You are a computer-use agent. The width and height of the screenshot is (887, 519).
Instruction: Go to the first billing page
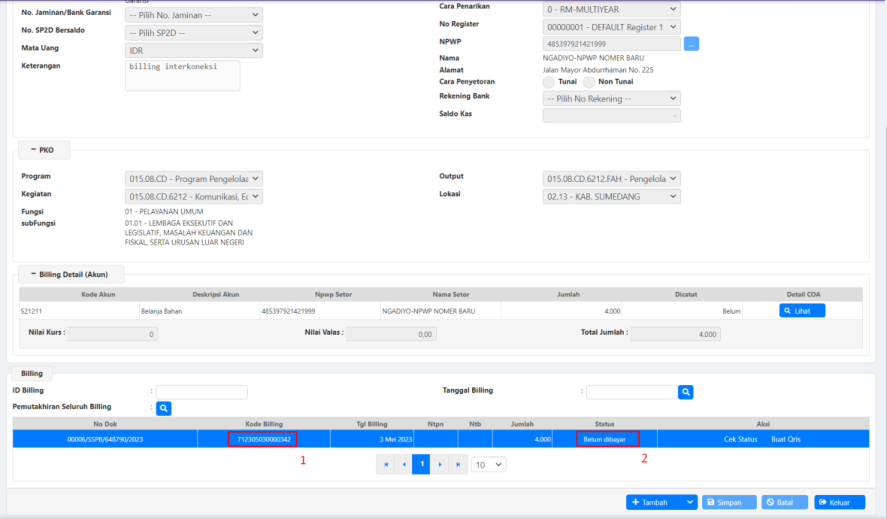pos(386,464)
